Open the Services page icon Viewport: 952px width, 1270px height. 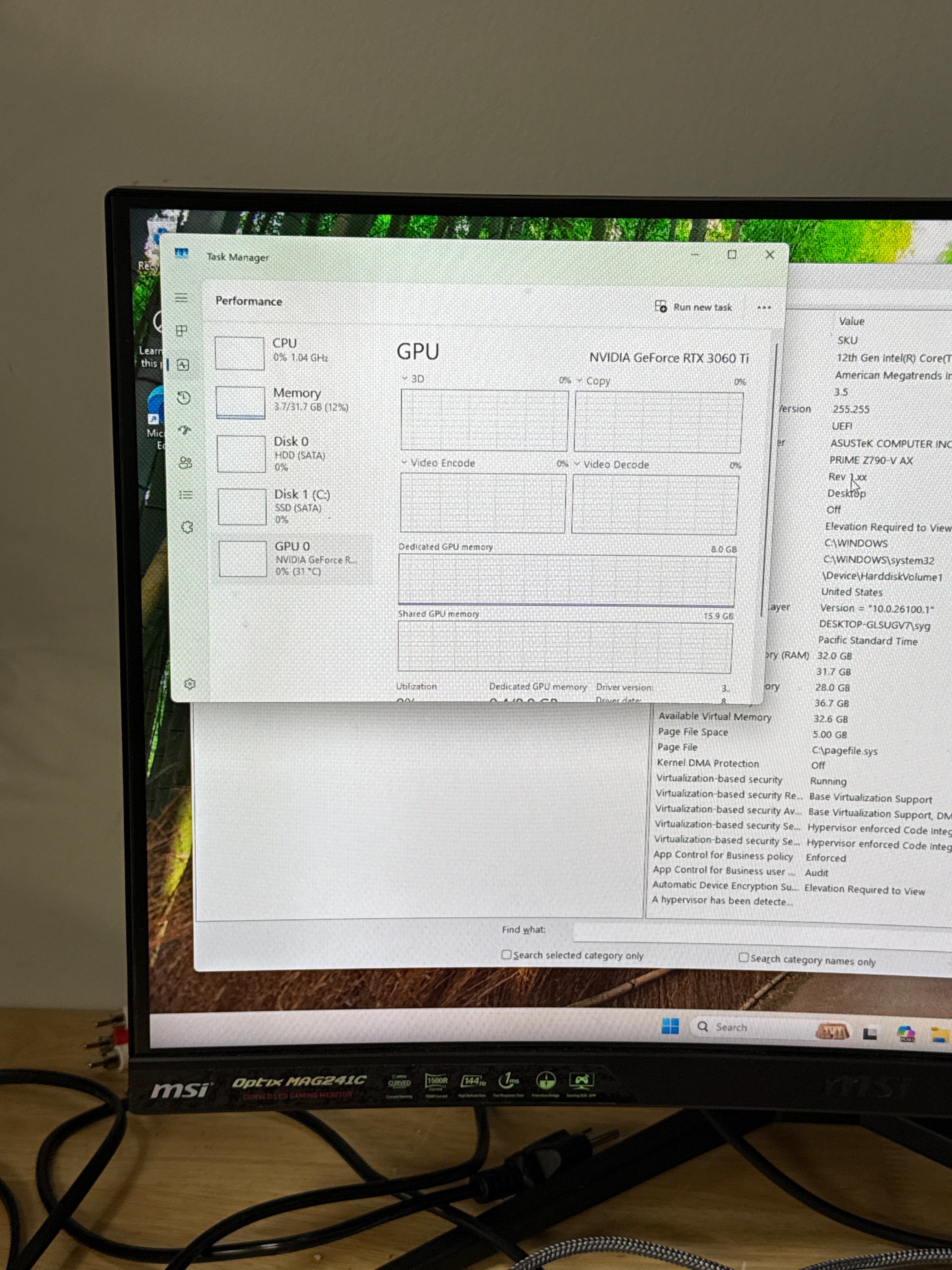click(187, 527)
